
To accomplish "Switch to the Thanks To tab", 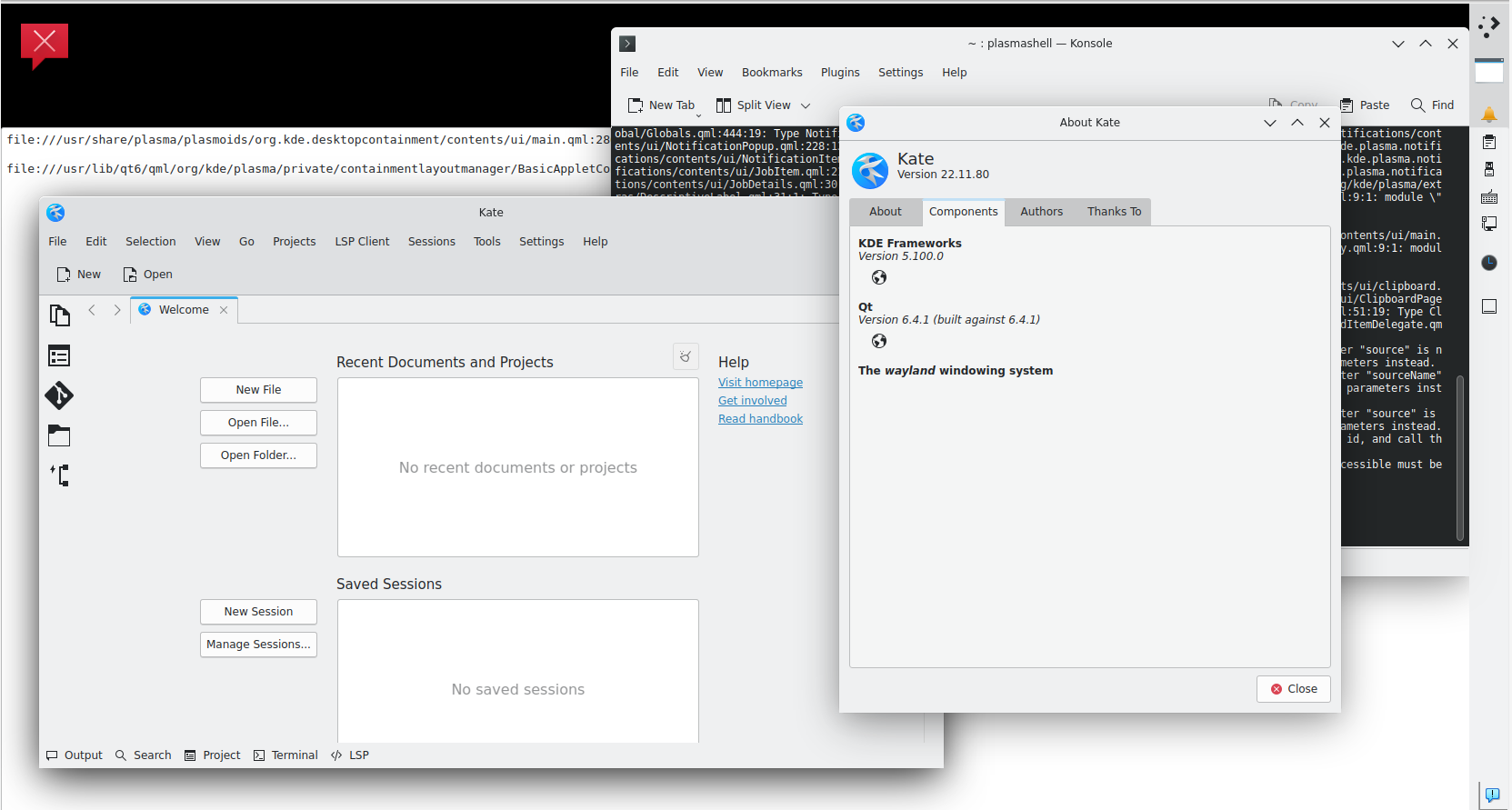I will coord(1114,212).
